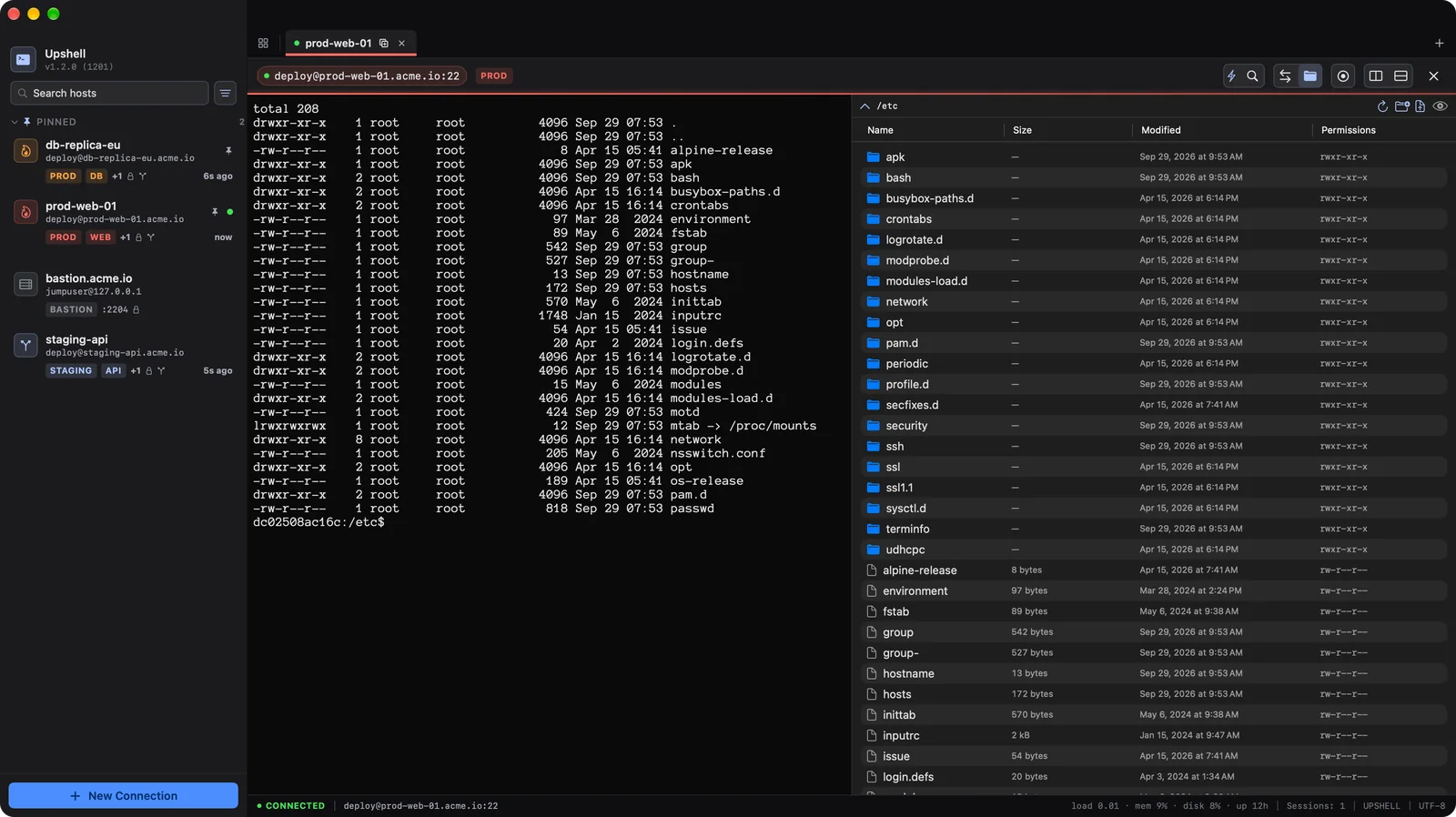Click the WEB tag on prod-web-01
Screen dimensions: 1456x817
pyautogui.click(x=100, y=237)
